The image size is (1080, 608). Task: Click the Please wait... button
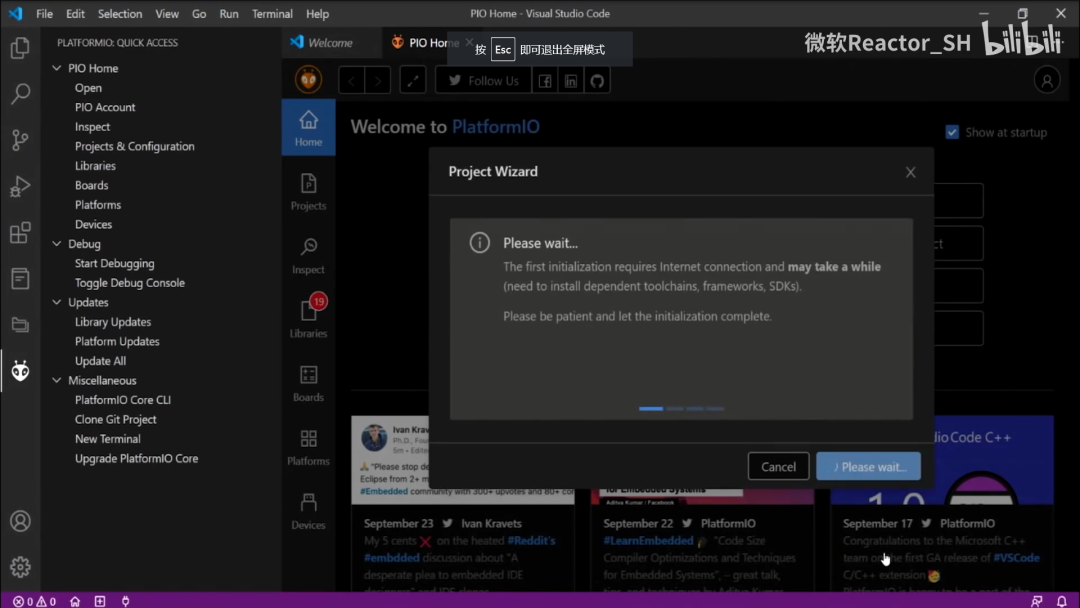[869, 467]
